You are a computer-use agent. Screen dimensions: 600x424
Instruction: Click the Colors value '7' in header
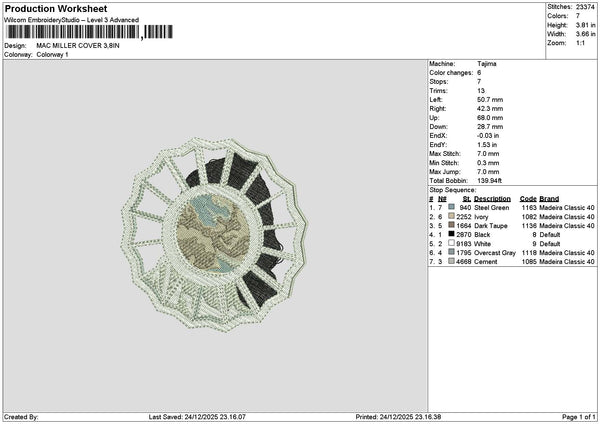coord(578,16)
